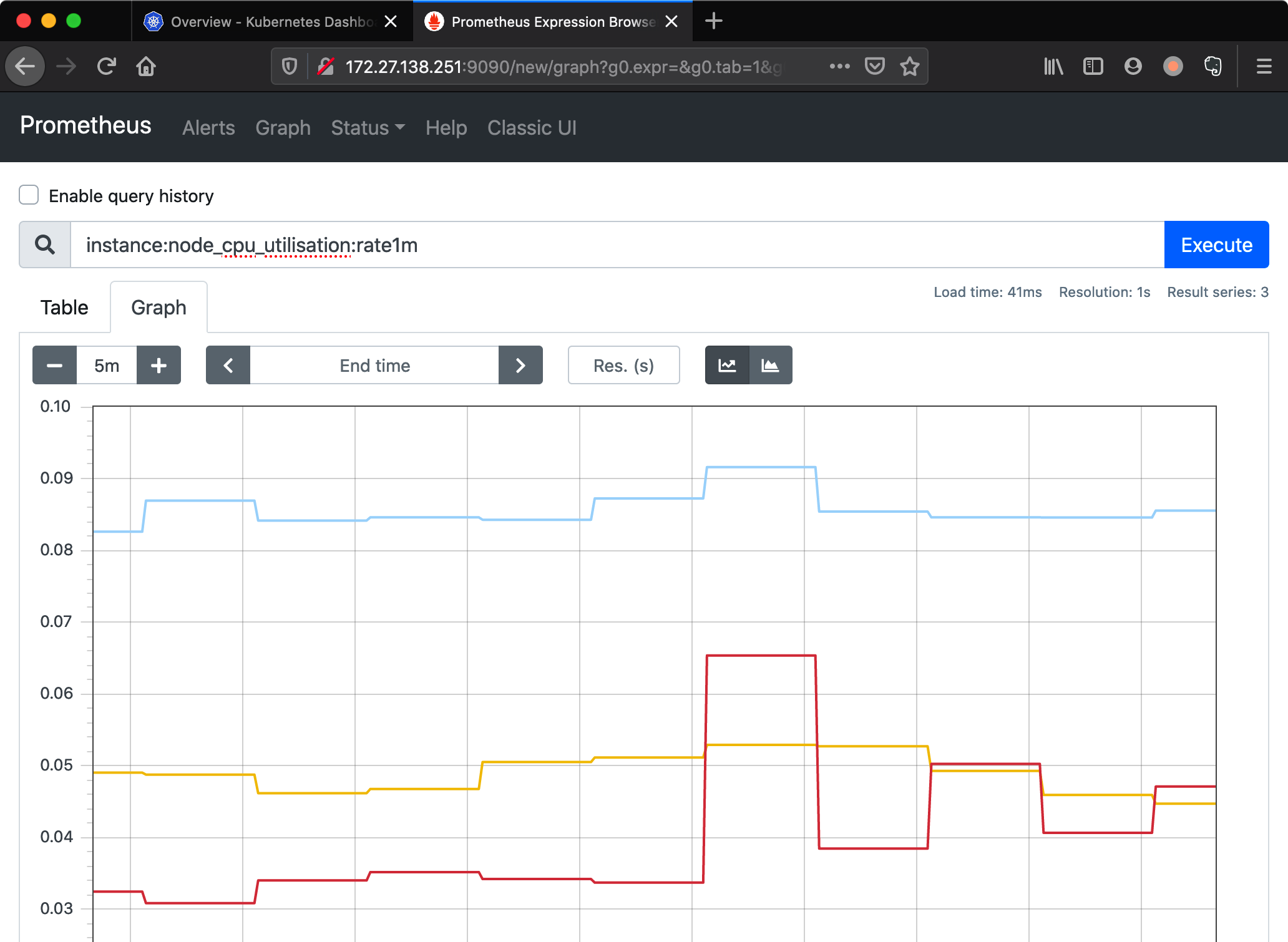Screen dimensions: 1288x942
Task: Open the browser home page
Action: point(146,66)
